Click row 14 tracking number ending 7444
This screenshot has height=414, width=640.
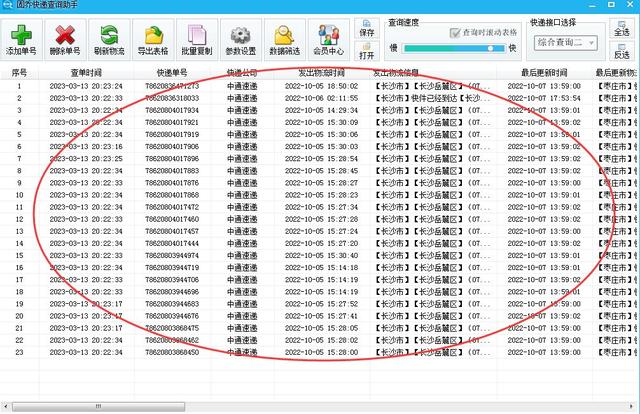pyautogui.click(x=172, y=243)
